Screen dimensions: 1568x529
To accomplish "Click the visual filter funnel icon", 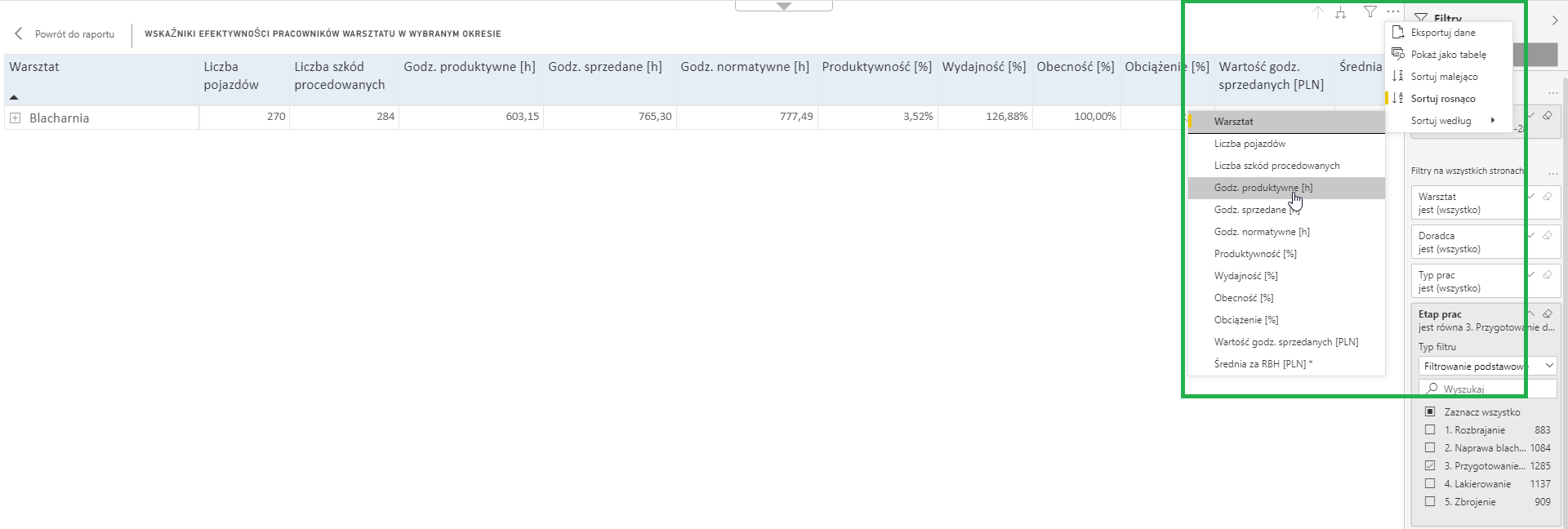I will tap(1370, 12).
